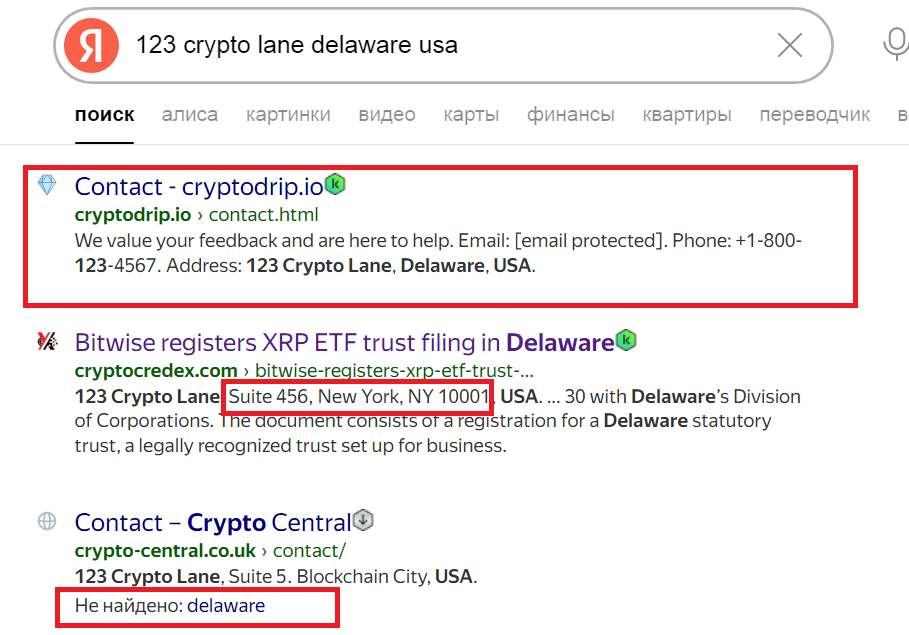The height and width of the screenshot is (635, 909).
Task: Click the cryptodrip.io diamond favicon
Action: pos(47,185)
